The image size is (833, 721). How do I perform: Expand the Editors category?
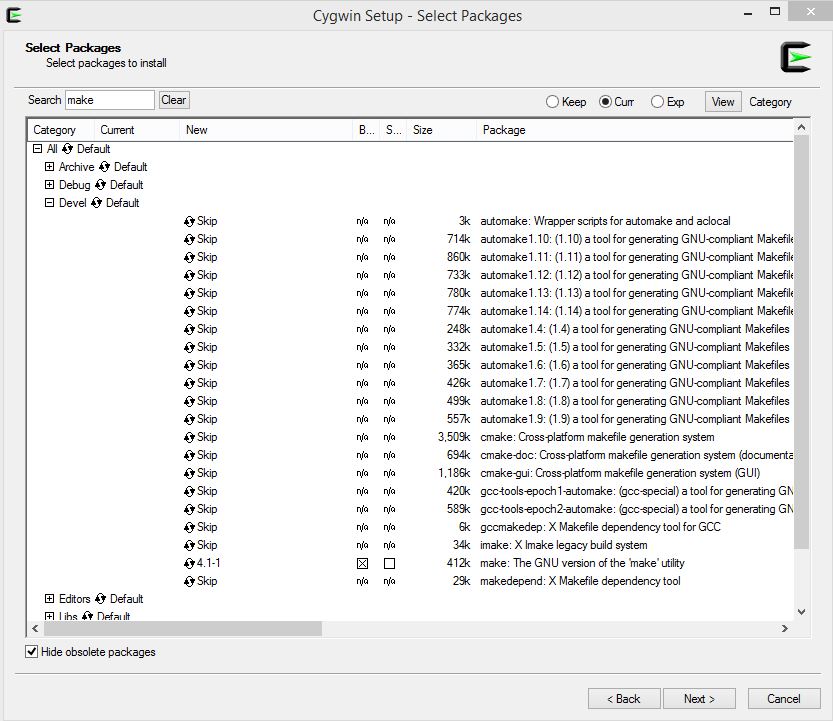point(47,599)
